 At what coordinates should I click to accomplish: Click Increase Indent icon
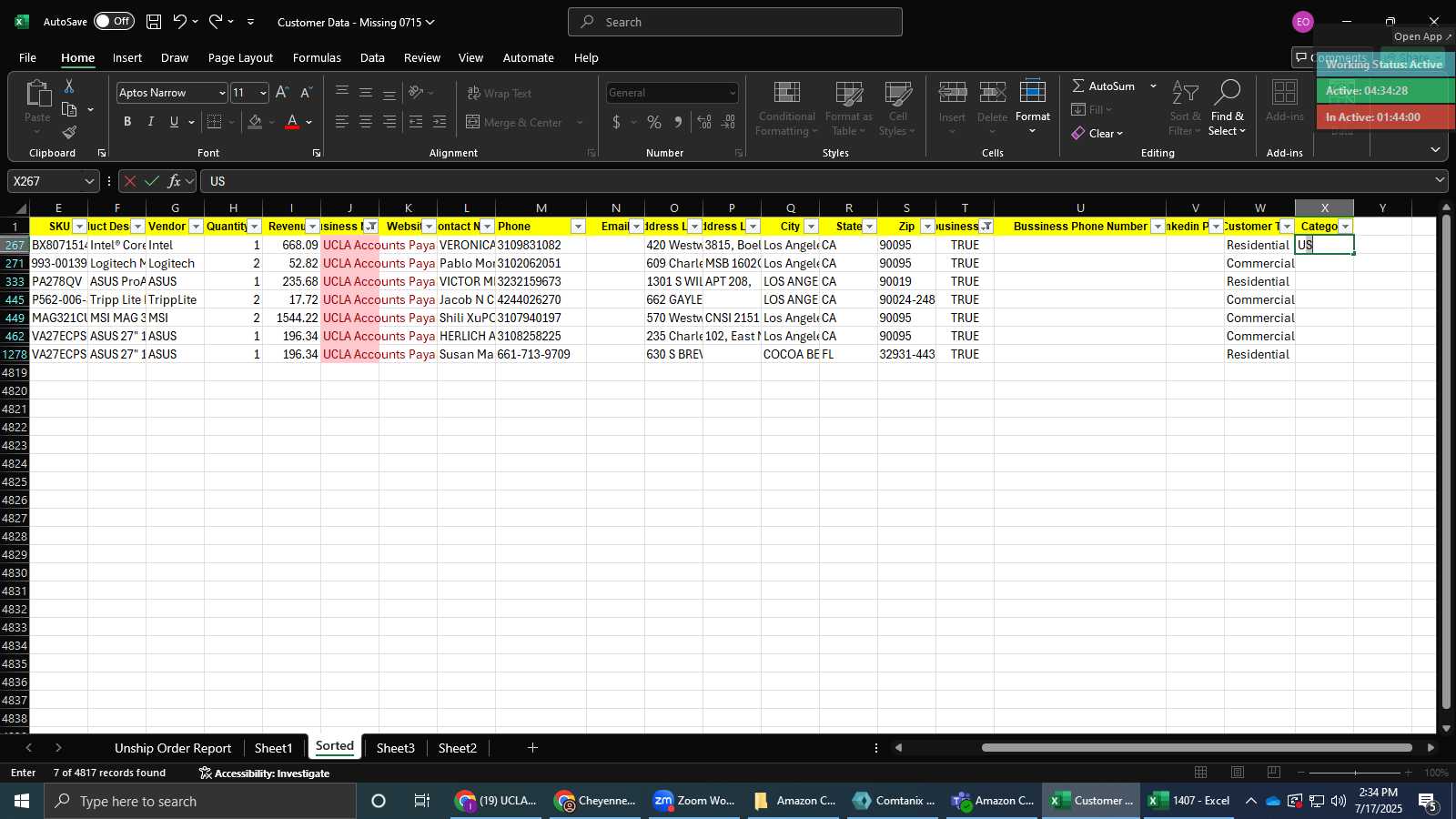440,122
